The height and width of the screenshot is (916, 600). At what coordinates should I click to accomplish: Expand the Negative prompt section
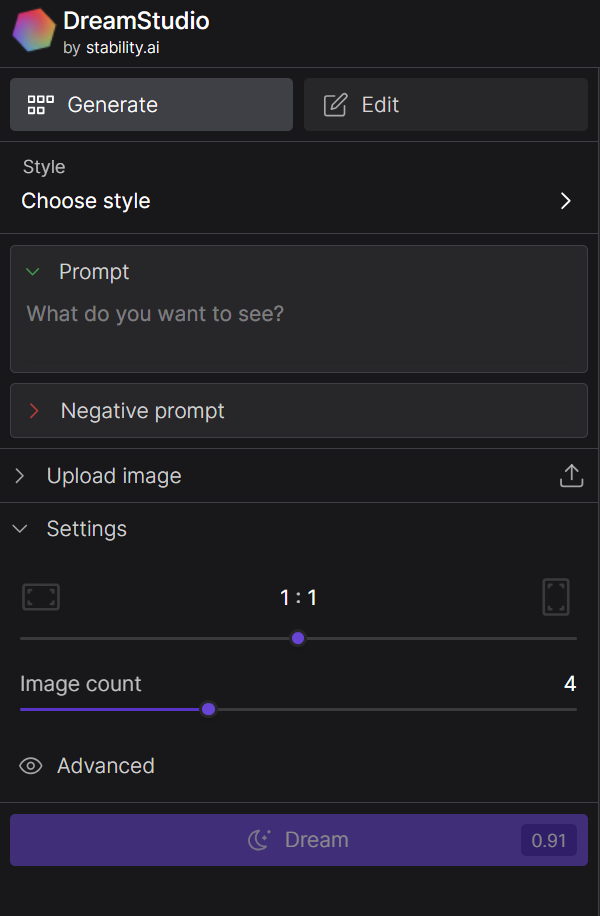click(x=34, y=410)
